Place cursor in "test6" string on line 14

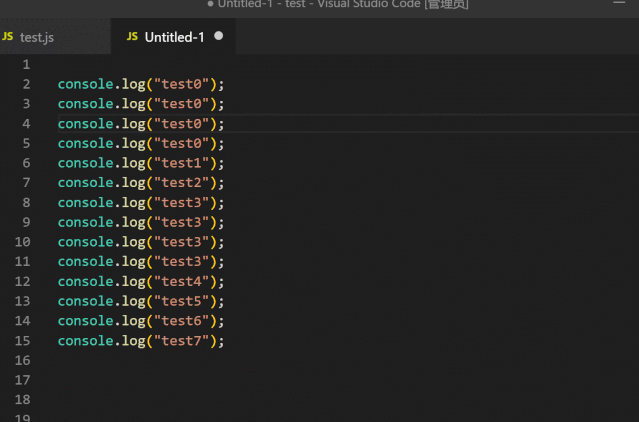pyautogui.click(x=181, y=321)
